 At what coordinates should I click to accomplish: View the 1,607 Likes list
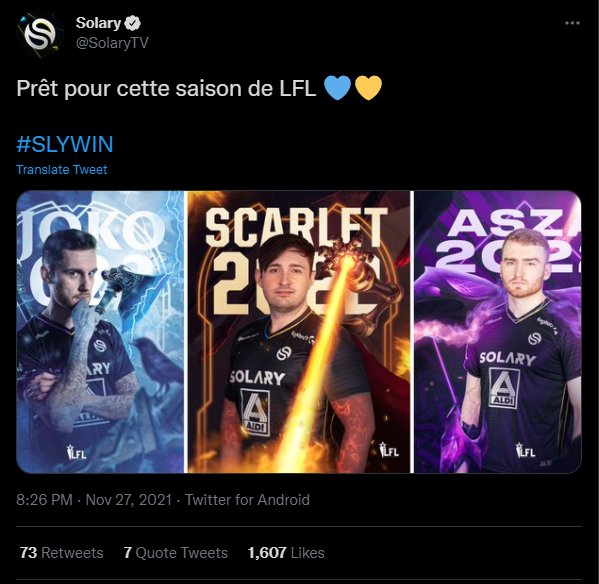(286, 553)
